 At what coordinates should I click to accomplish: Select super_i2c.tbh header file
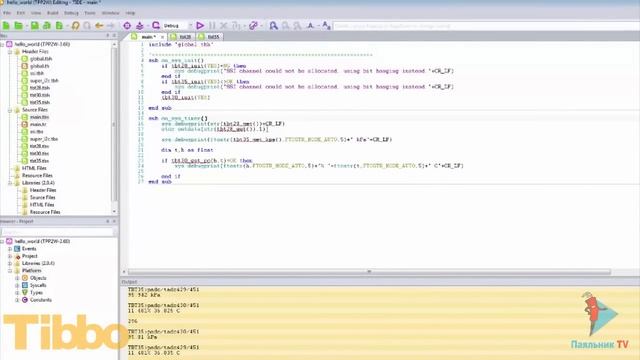pos(44,81)
